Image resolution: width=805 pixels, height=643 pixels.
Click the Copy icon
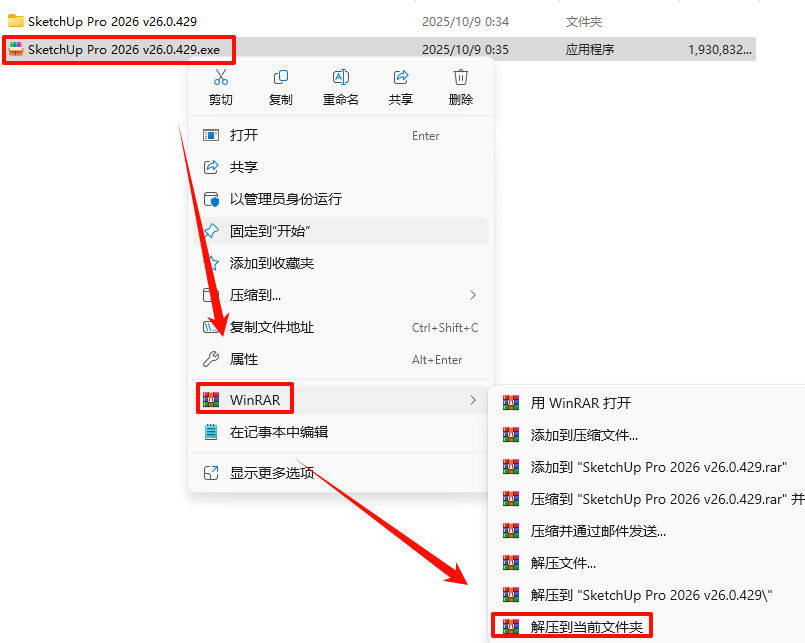click(x=281, y=78)
